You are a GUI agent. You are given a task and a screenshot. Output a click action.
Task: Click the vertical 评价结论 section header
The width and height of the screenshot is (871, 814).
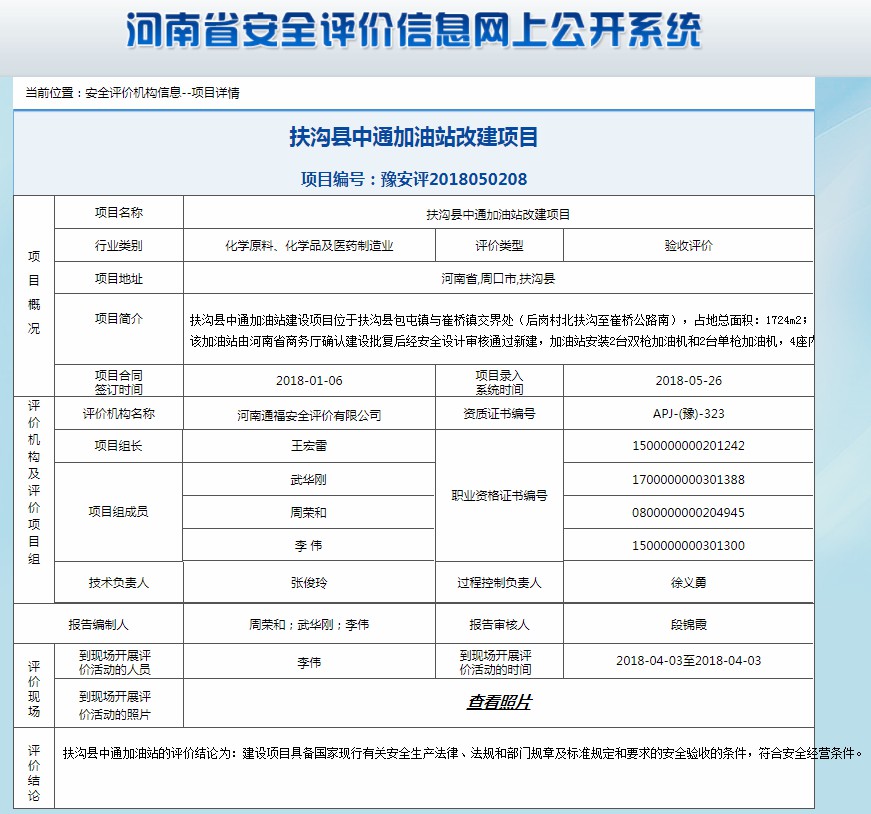[x=34, y=772]
